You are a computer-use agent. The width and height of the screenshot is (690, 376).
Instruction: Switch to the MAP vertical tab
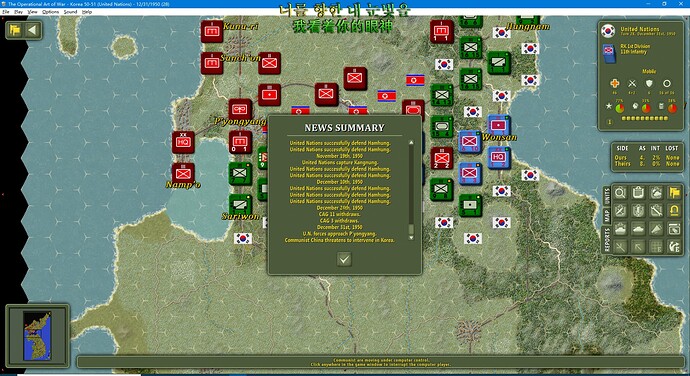(607, 216)
